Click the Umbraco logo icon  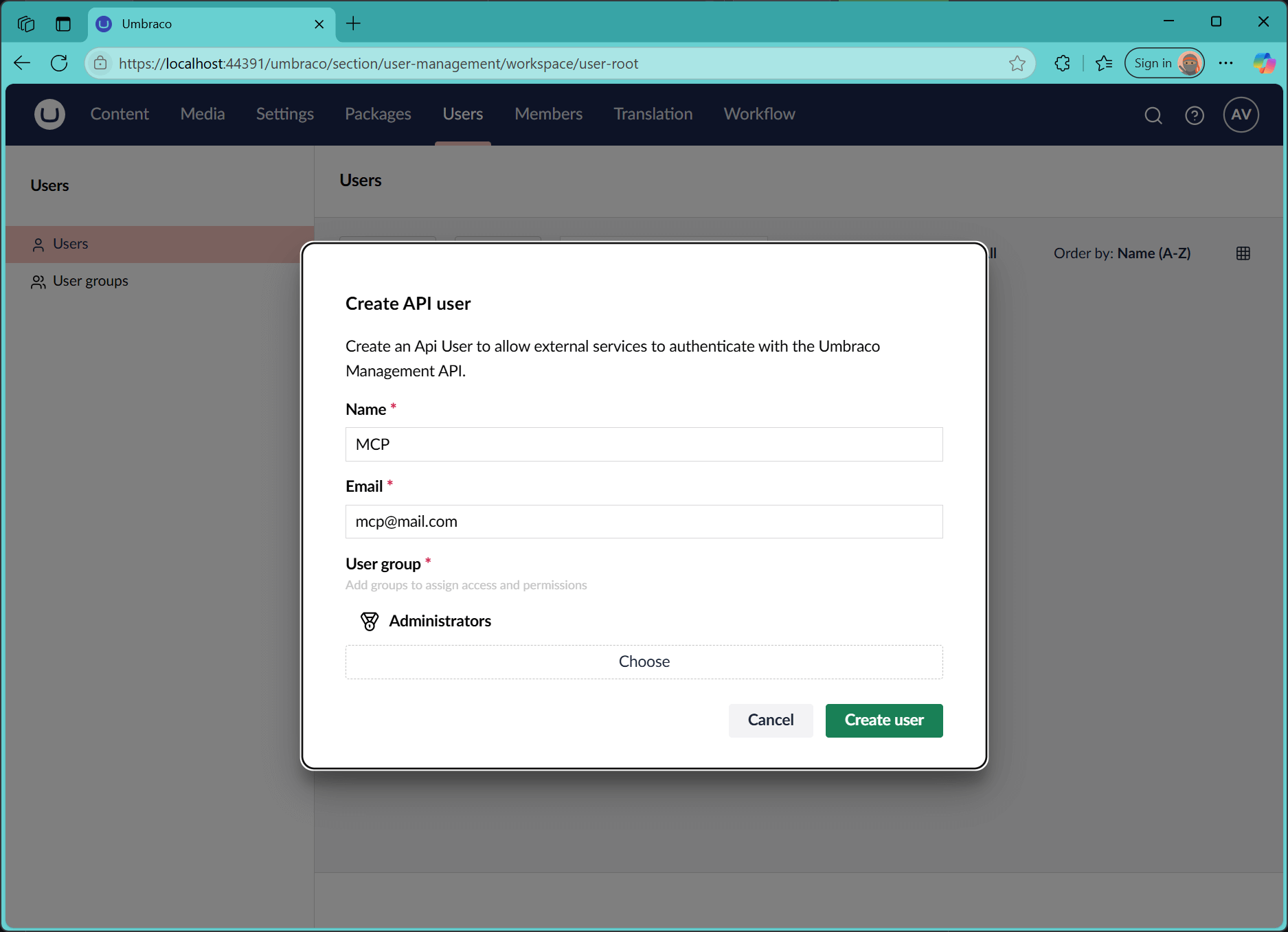[49, 114]
